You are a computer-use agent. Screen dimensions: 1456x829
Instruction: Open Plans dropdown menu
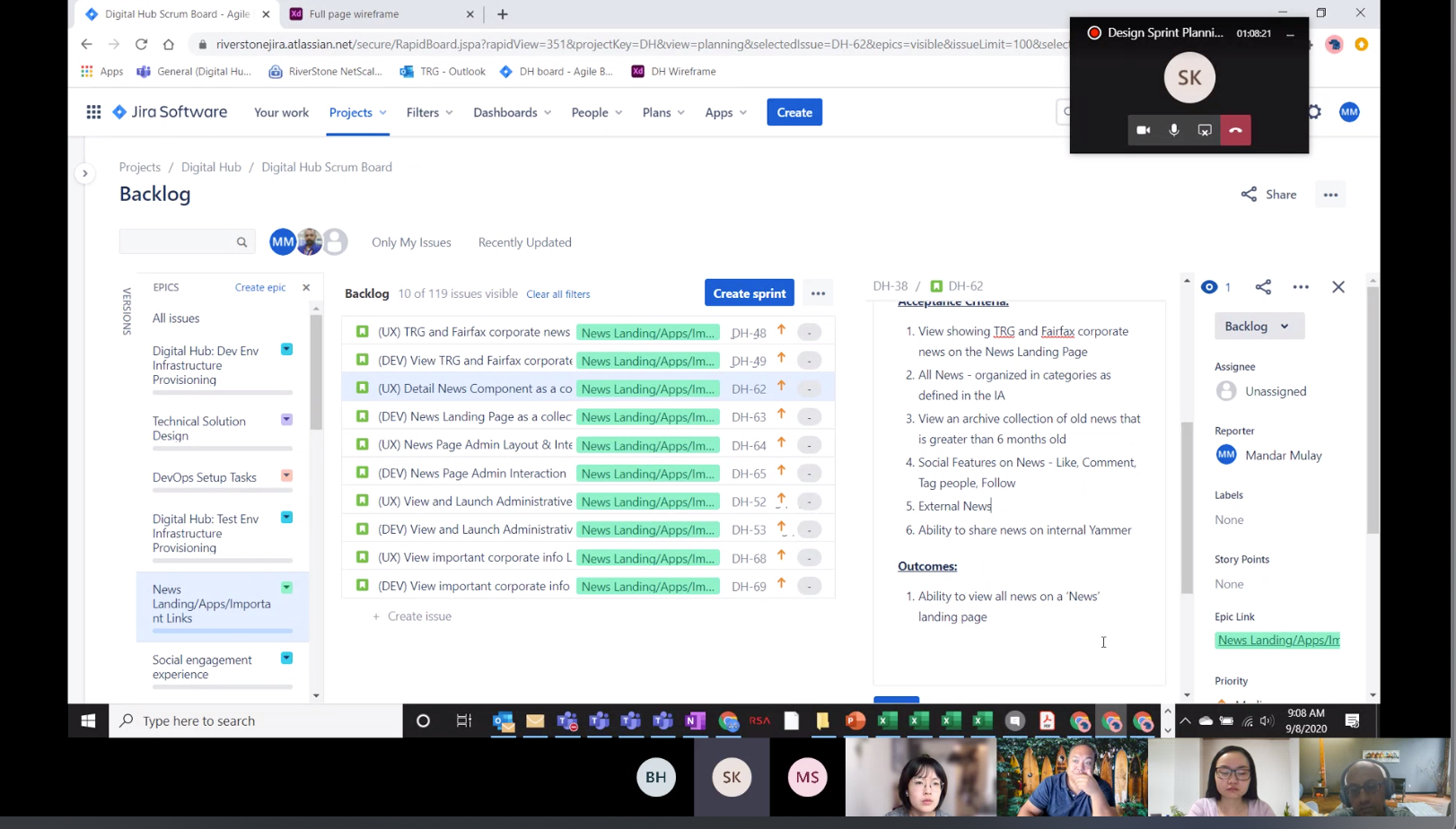point(663,112)
